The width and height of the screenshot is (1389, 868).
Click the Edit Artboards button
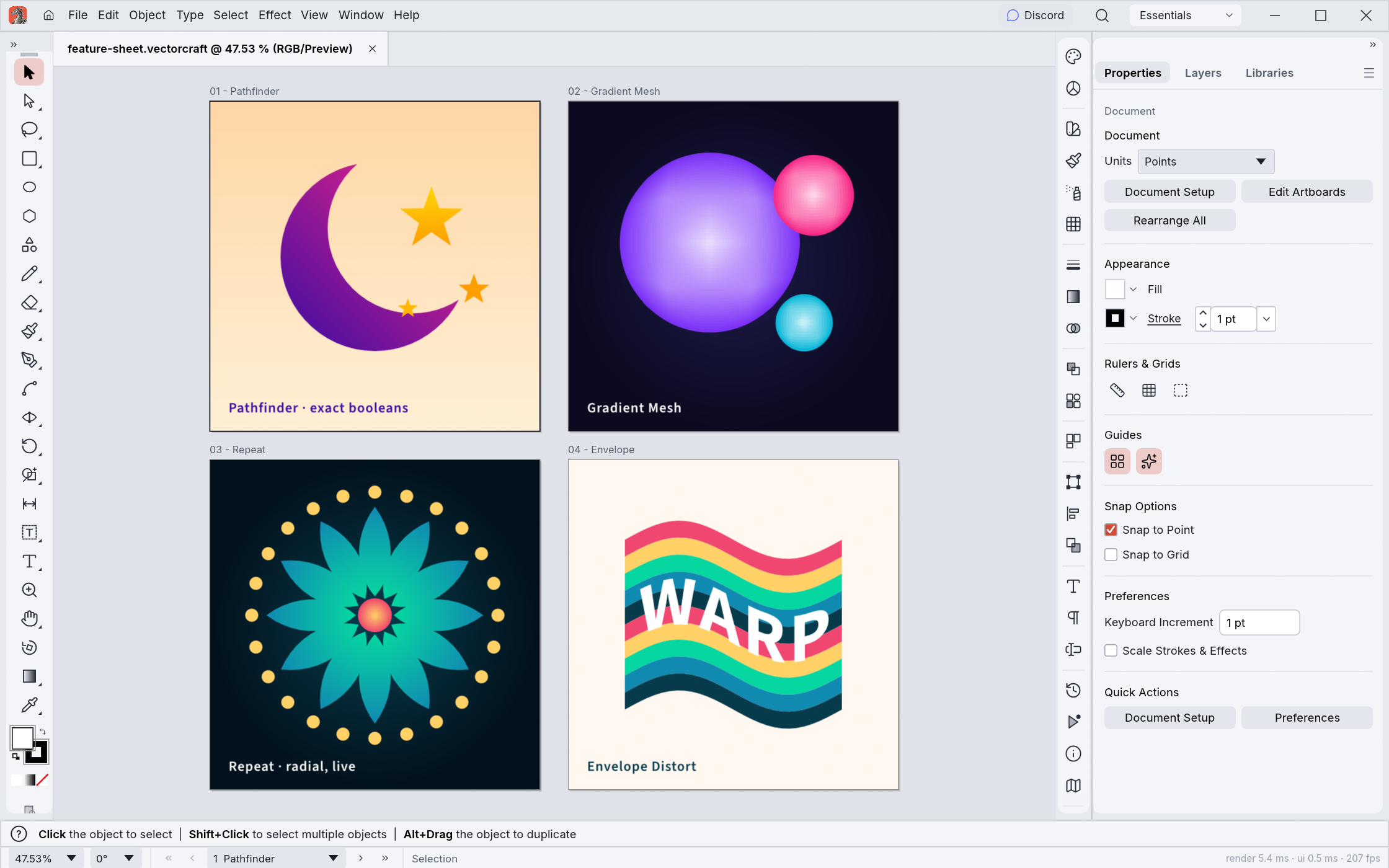1307,192
